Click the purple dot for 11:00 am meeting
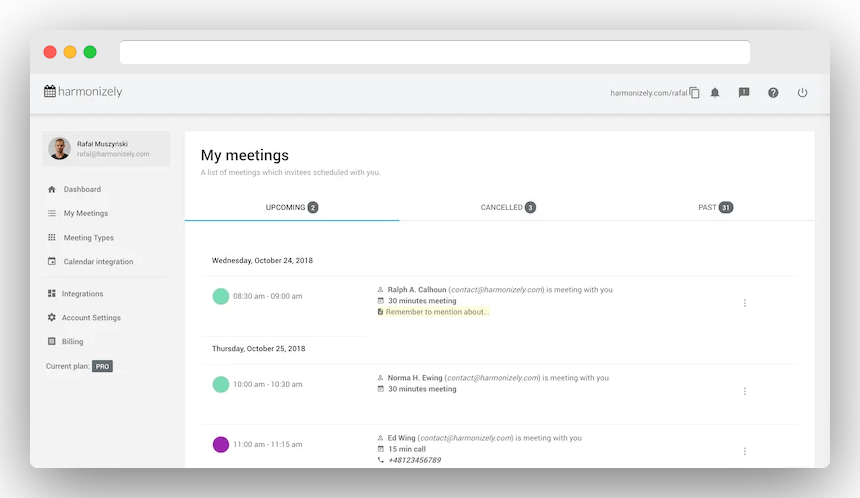Screen dimensions: 860x498 pyautogui.click(x=220, y=444)
